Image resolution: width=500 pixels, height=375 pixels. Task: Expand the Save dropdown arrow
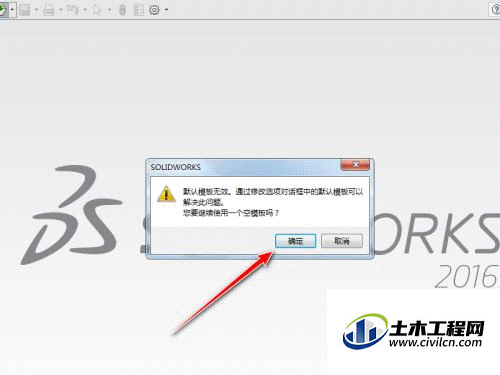(36, 10)
